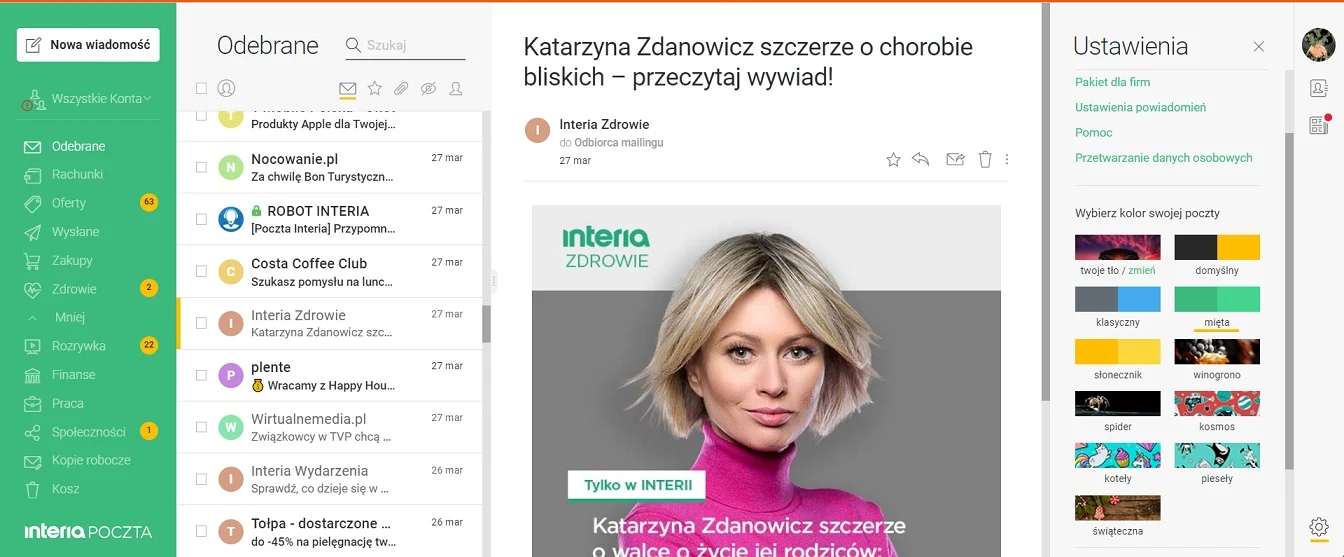Open Ustawienia powiadomień link
This screenshot has height=557, width=1344.
coord(1141,107)
